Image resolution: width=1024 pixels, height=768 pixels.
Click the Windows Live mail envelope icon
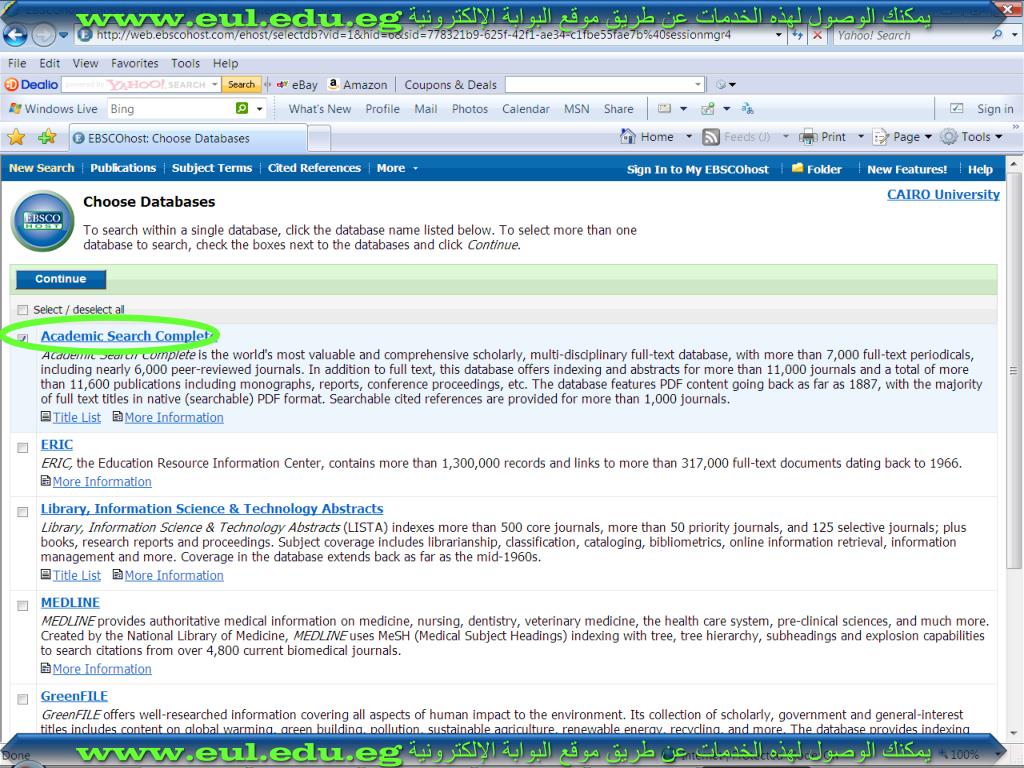coord(664,108)
